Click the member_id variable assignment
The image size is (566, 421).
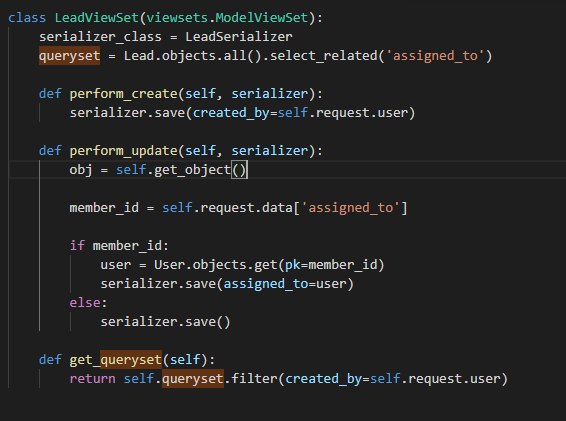click(104, 208)
